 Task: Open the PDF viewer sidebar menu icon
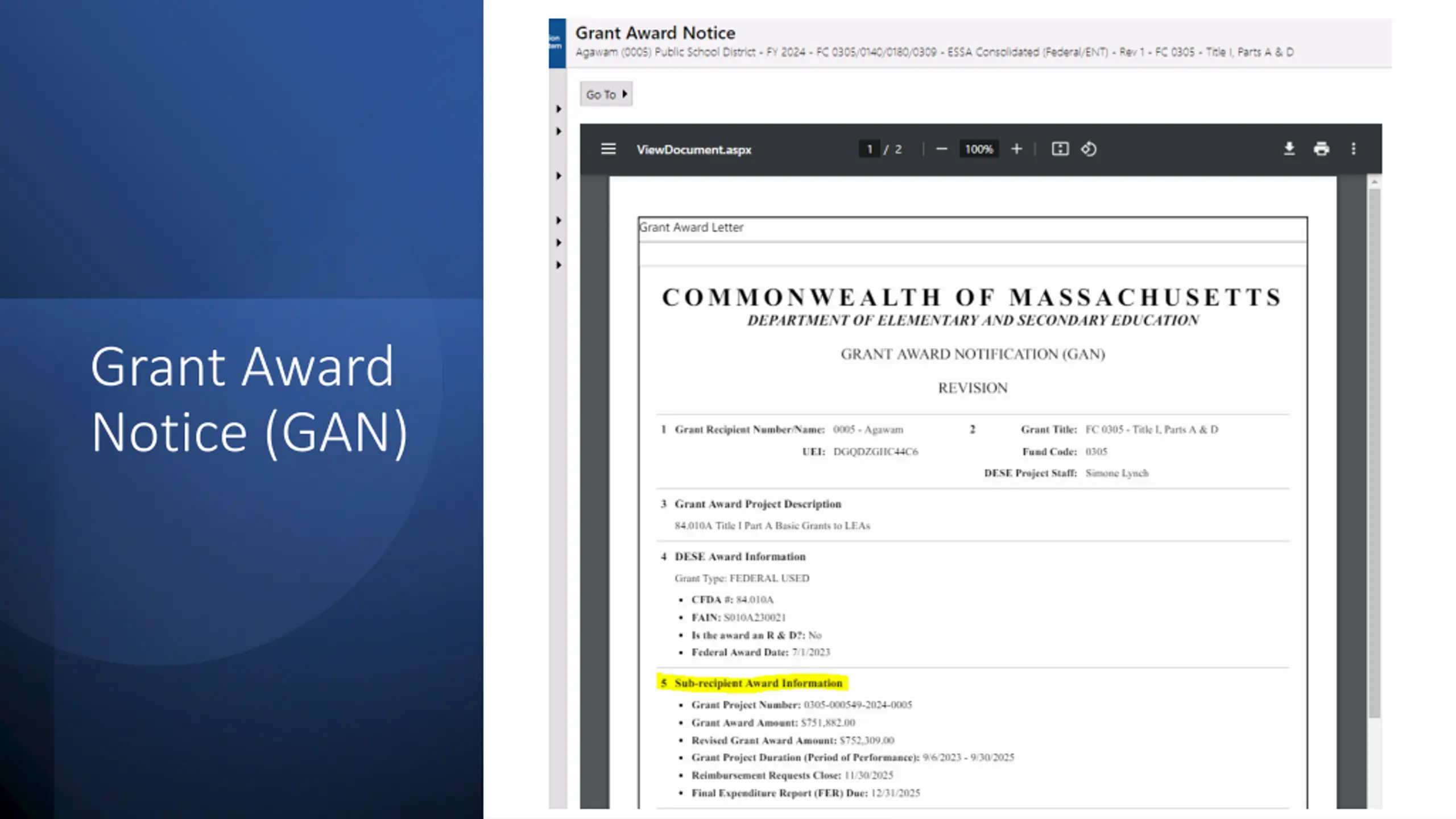608,149
